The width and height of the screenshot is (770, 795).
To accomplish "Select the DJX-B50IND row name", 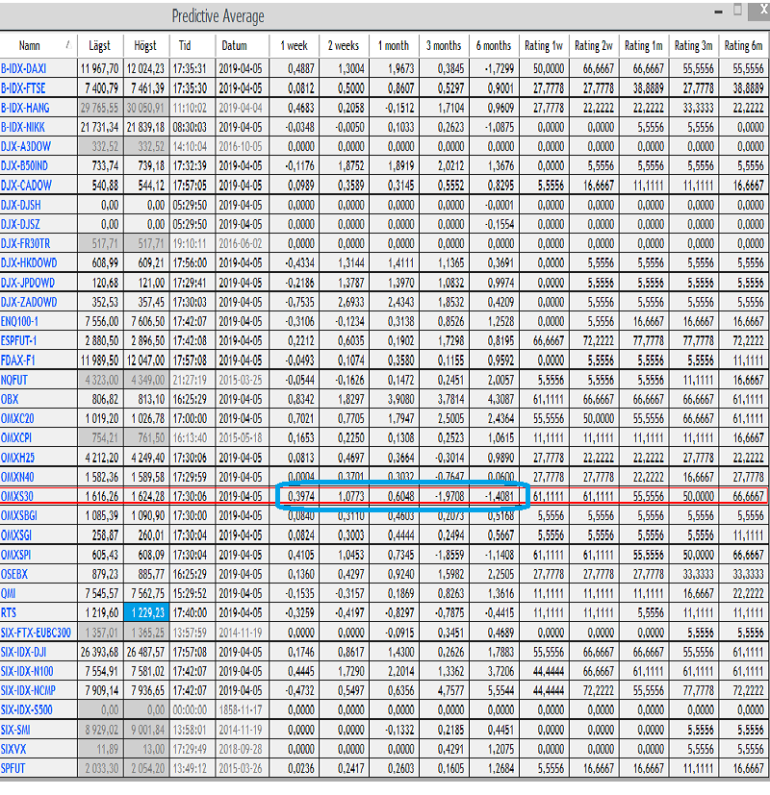I will (x=24, y=166).
